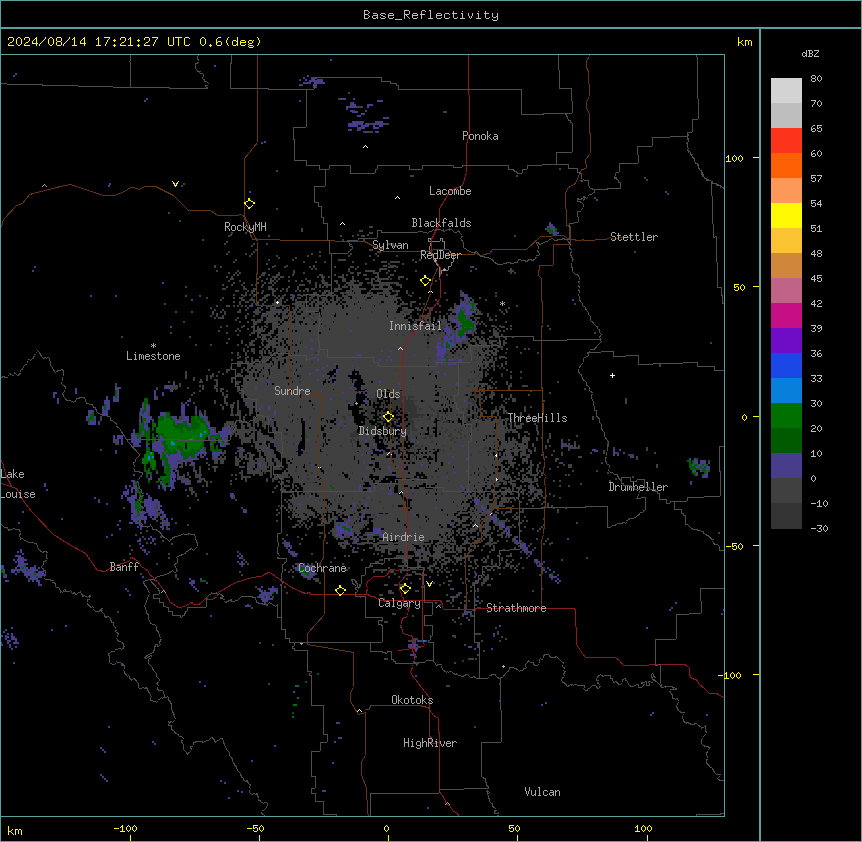Pick the red 65-60 dBZ legend swatch

786,141
